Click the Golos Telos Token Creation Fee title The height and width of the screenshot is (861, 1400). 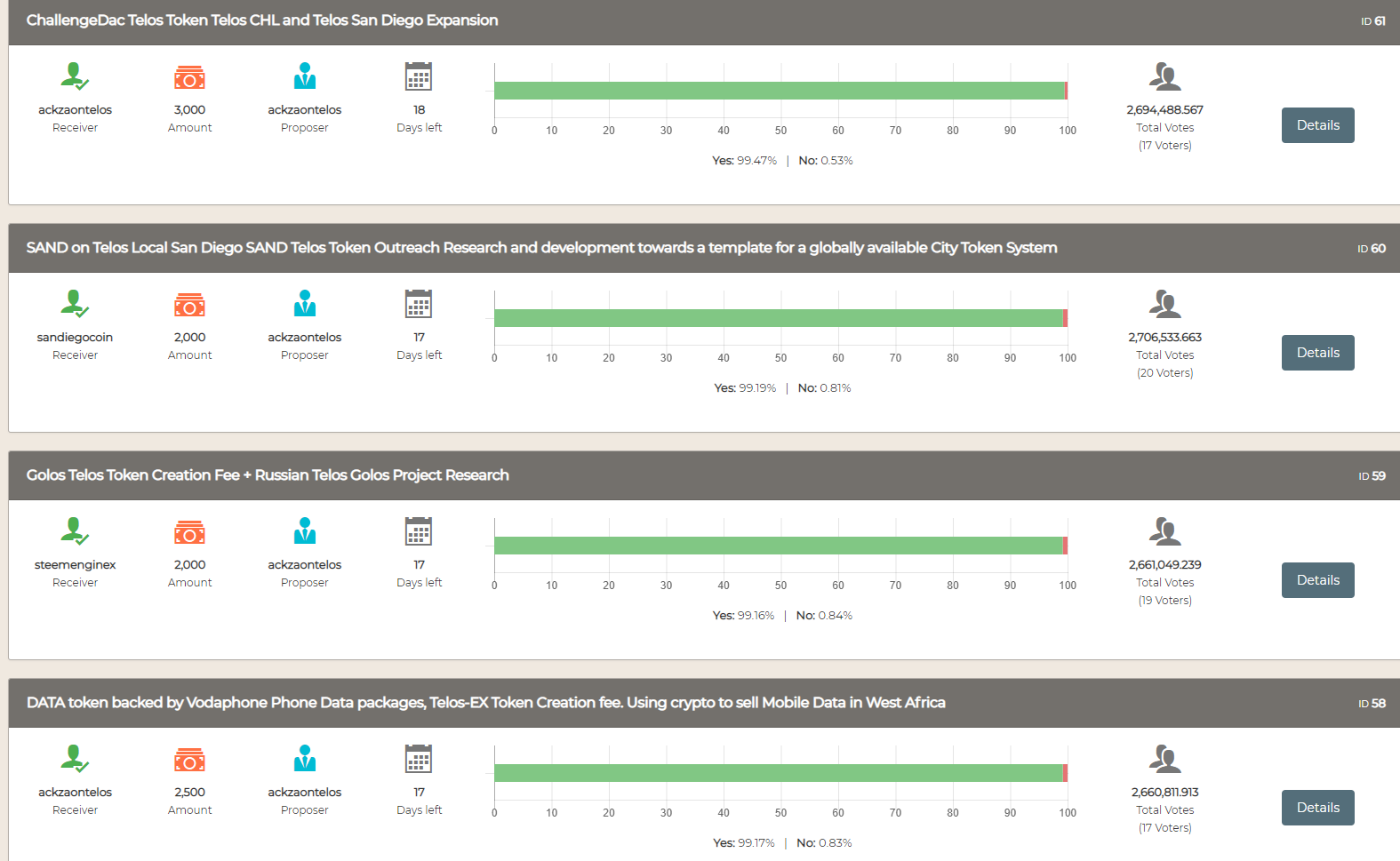(268, 475)
